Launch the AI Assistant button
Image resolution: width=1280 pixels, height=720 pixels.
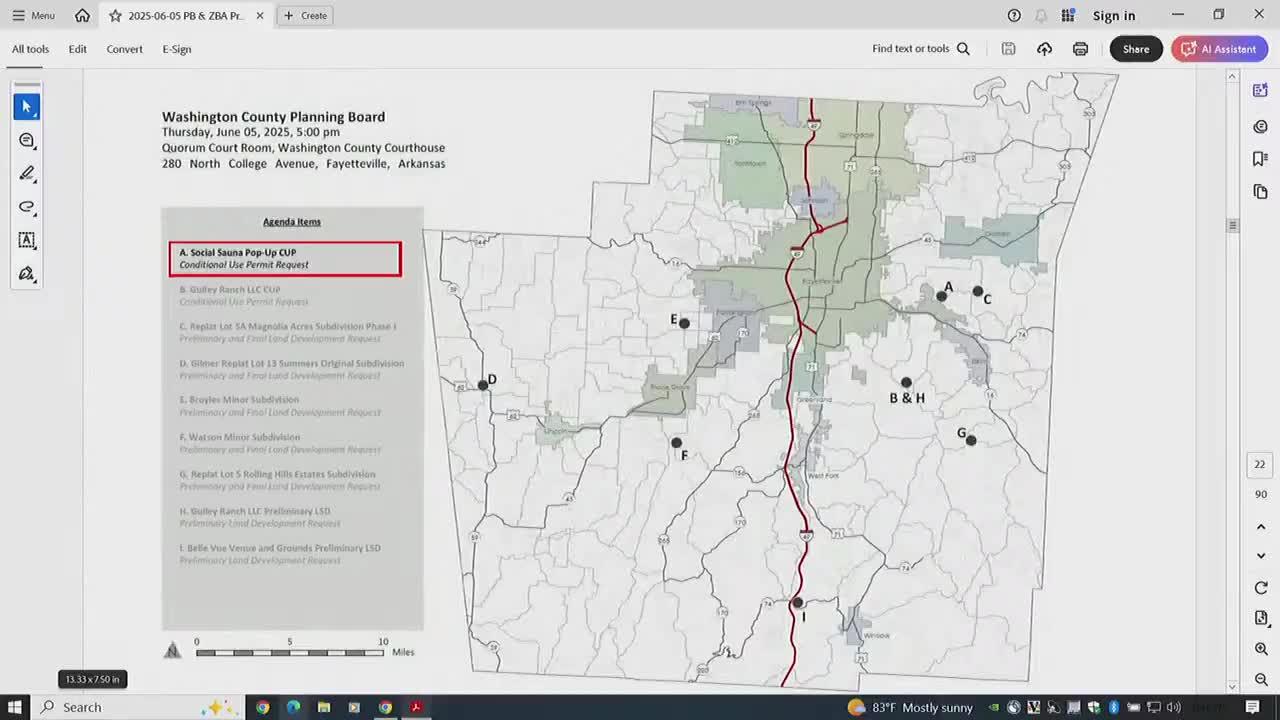coord(1219,49)
